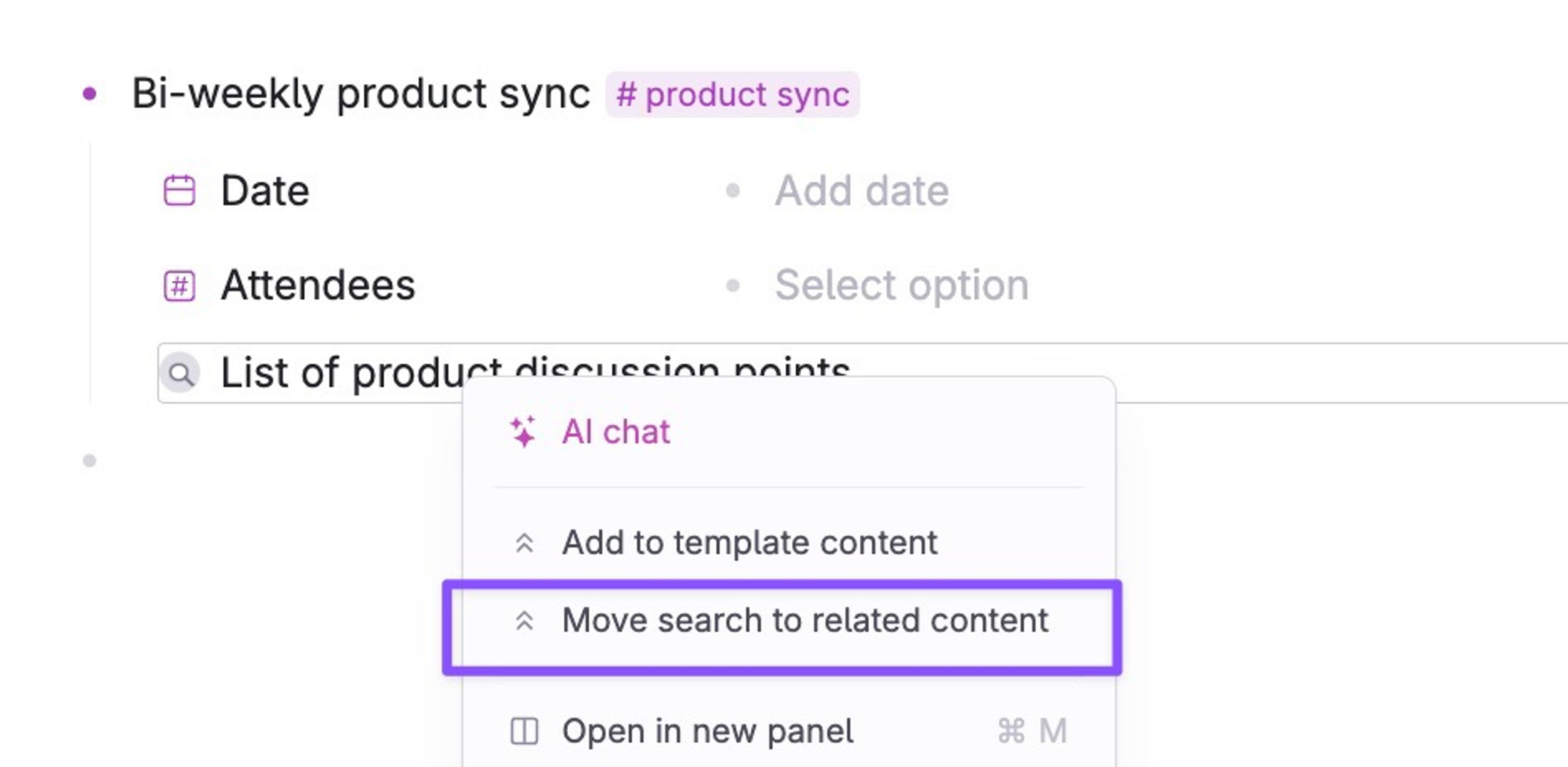
Task: Click the chevrons icon for Add to template content
Action: [524, 543]
